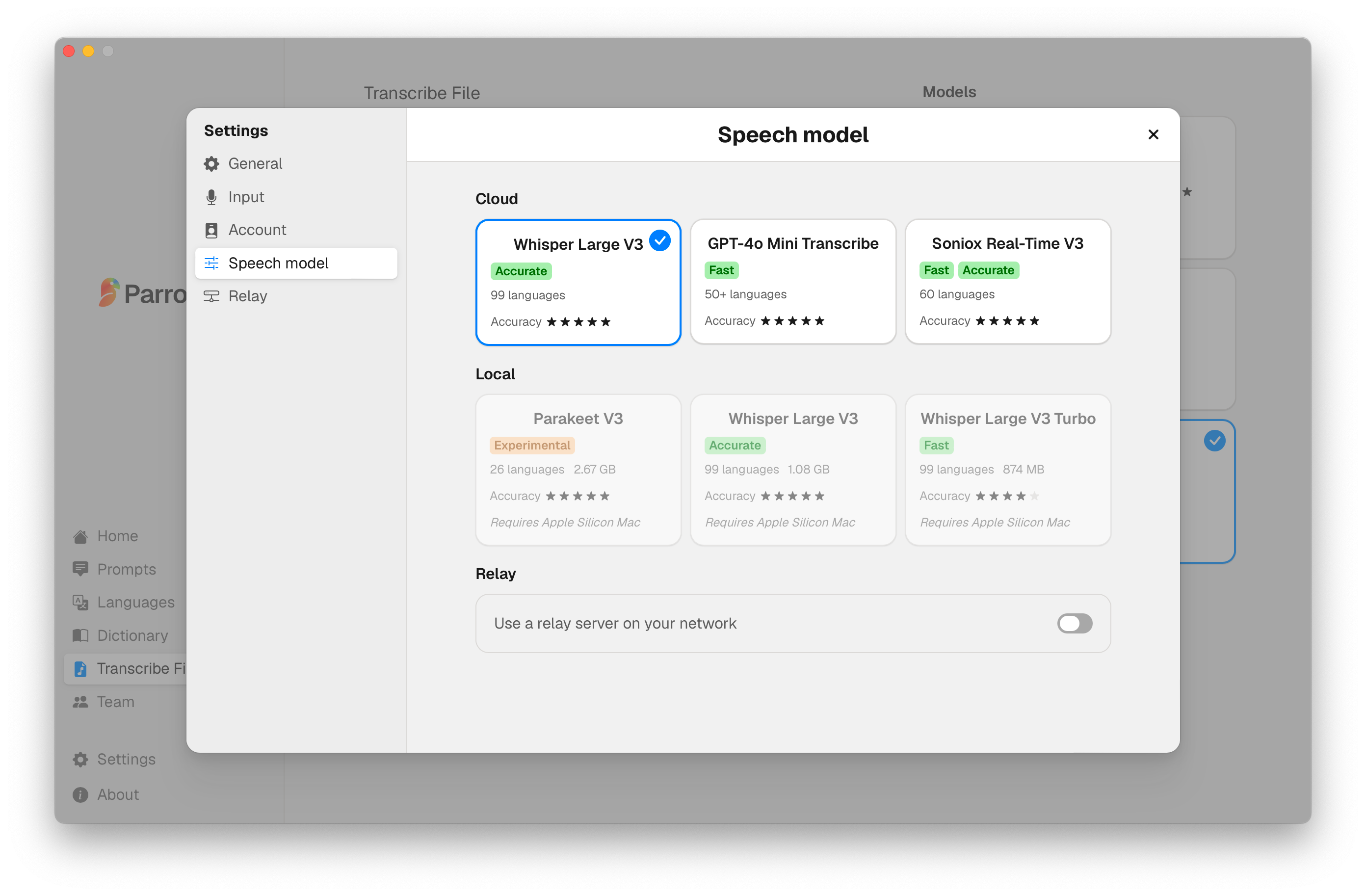Click the '874 MB' size text

click(x=1024, y=470)
